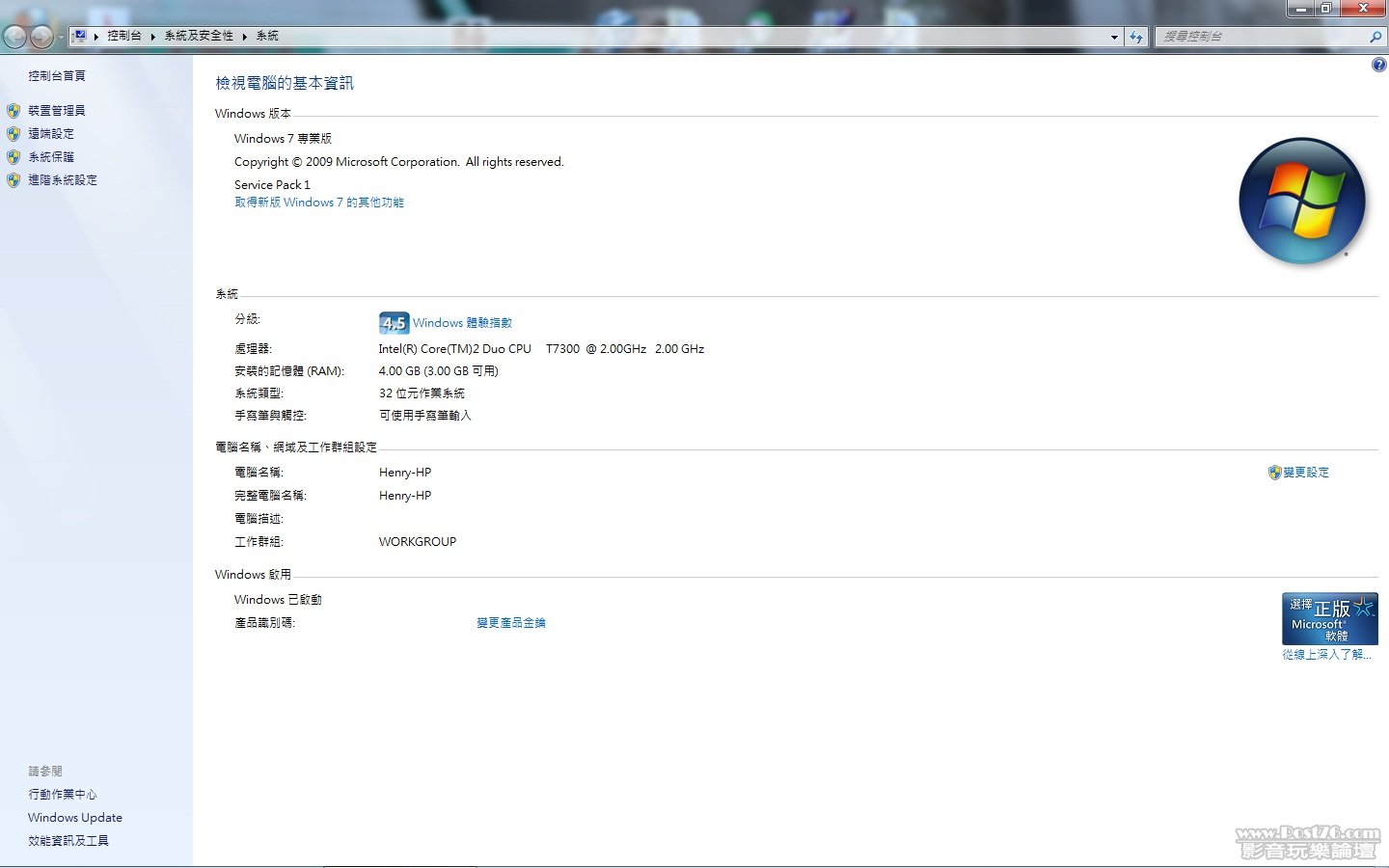Click the WORKGROUP value text
Image resolution: width=1389 pixels, height=868 pixels.
(418, 542)
